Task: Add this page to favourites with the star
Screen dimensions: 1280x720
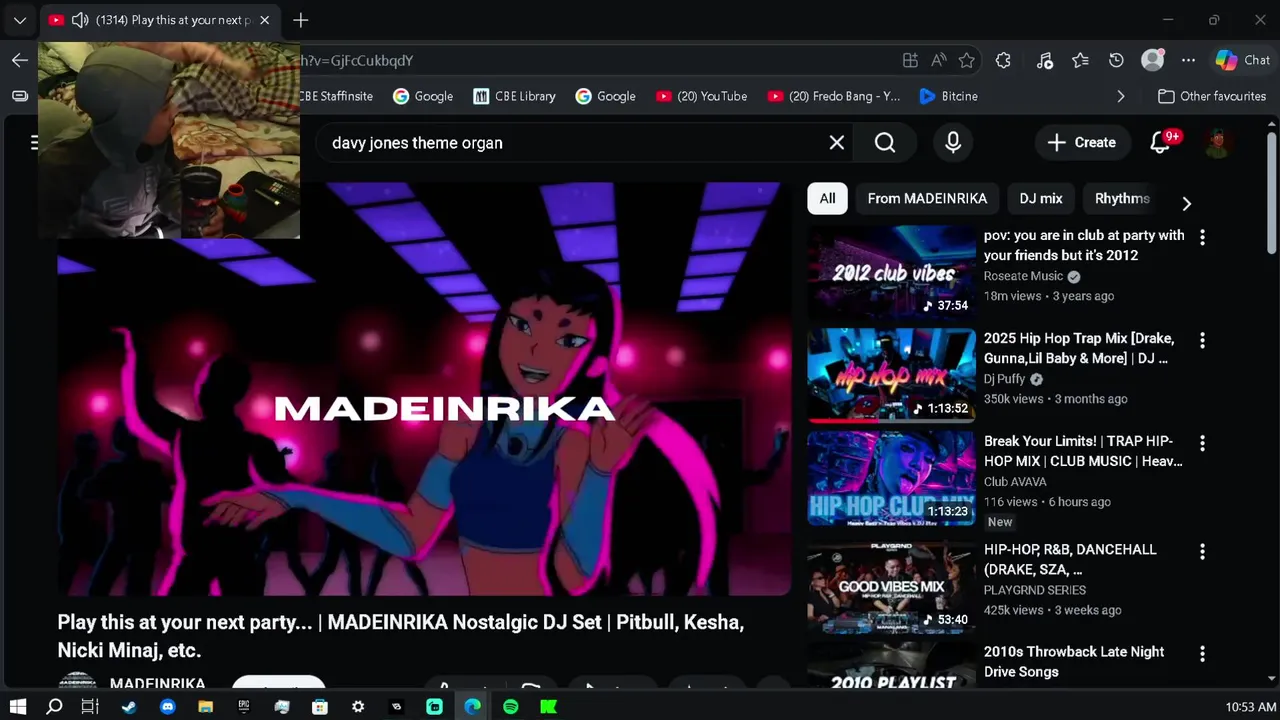Action: pos(966,60)
